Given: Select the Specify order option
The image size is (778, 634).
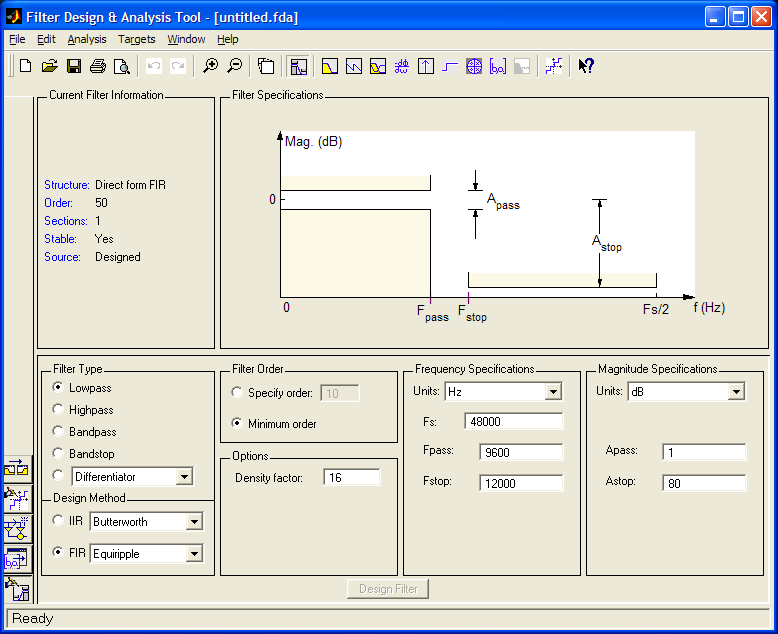Looking at the screenshot, I should (237, 392).
